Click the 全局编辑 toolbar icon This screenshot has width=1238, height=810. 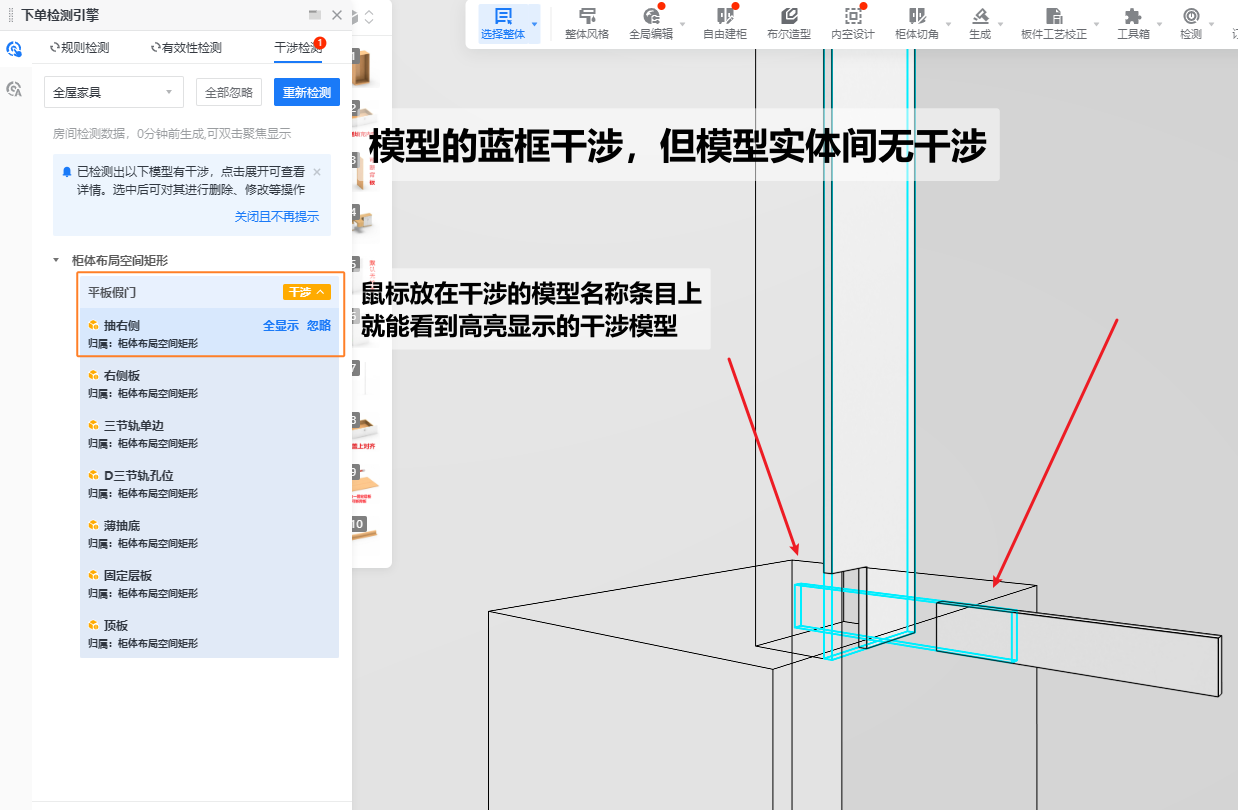[x=651, y=23]
